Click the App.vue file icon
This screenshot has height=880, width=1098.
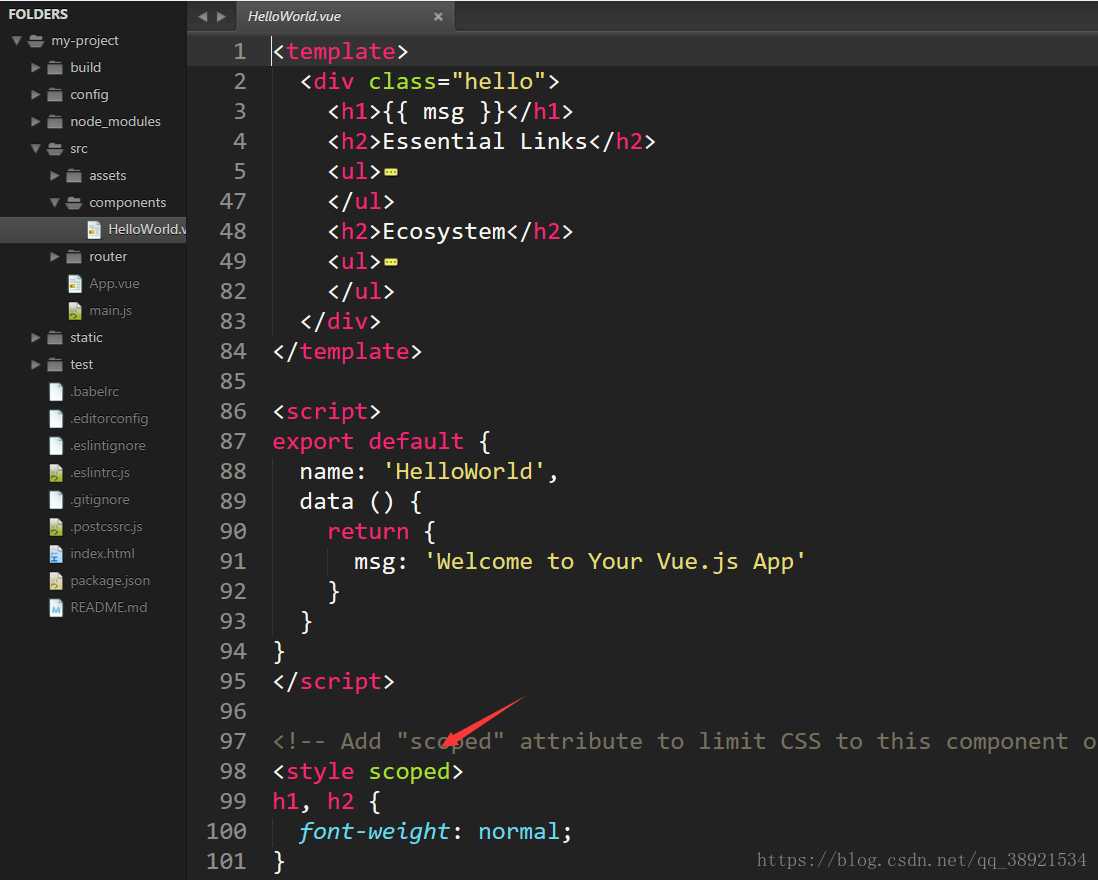click(x=75, y=284)
